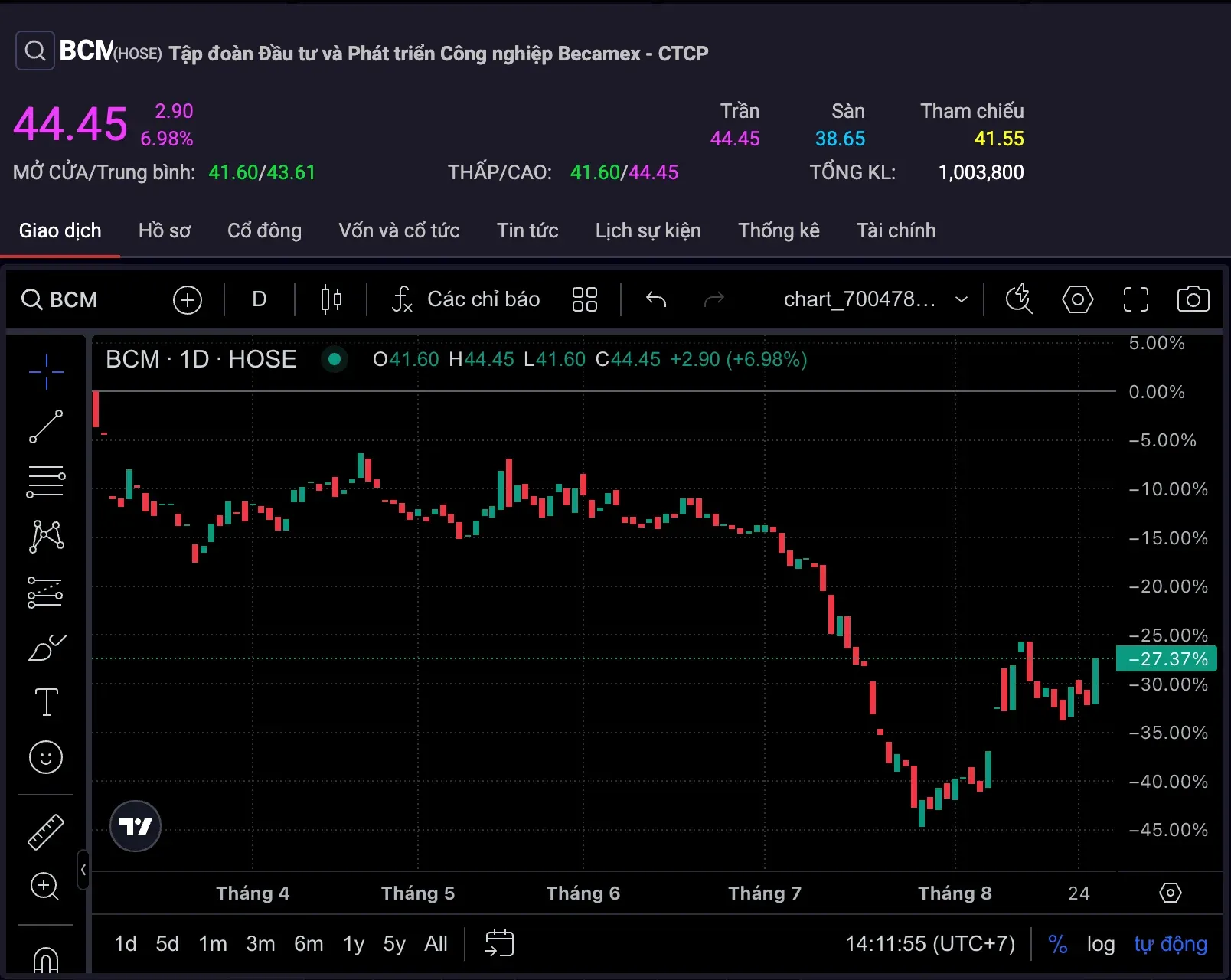This screenshot has height=980, width=1231.
Task: Set chart range to All
Action: [436, 944]
